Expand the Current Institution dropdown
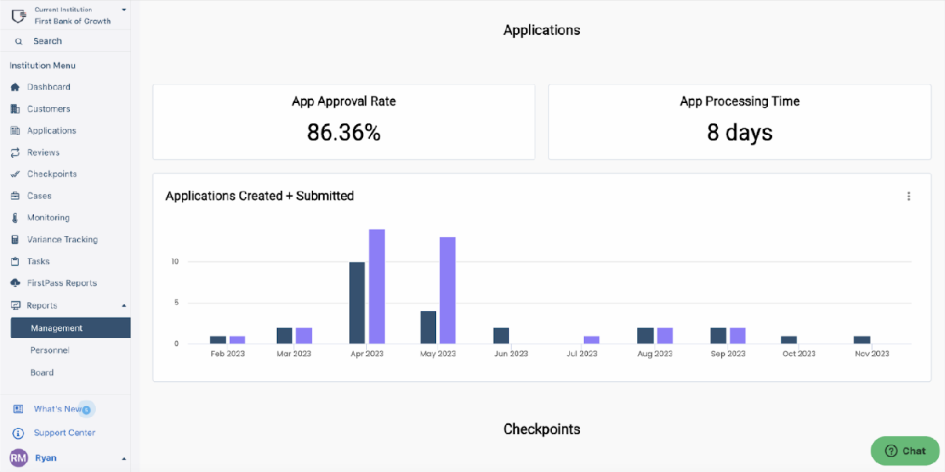 123,10
